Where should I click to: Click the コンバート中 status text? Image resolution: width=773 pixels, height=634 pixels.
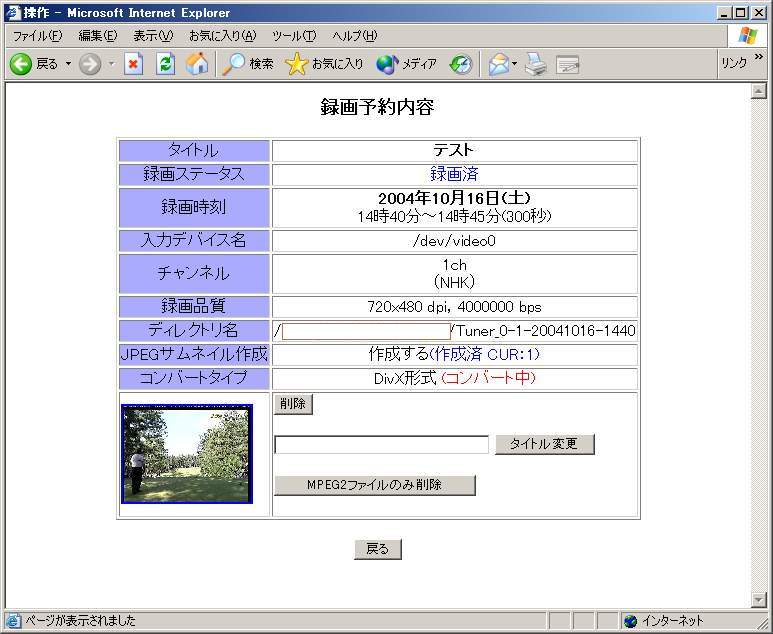[x=488, y=378]
